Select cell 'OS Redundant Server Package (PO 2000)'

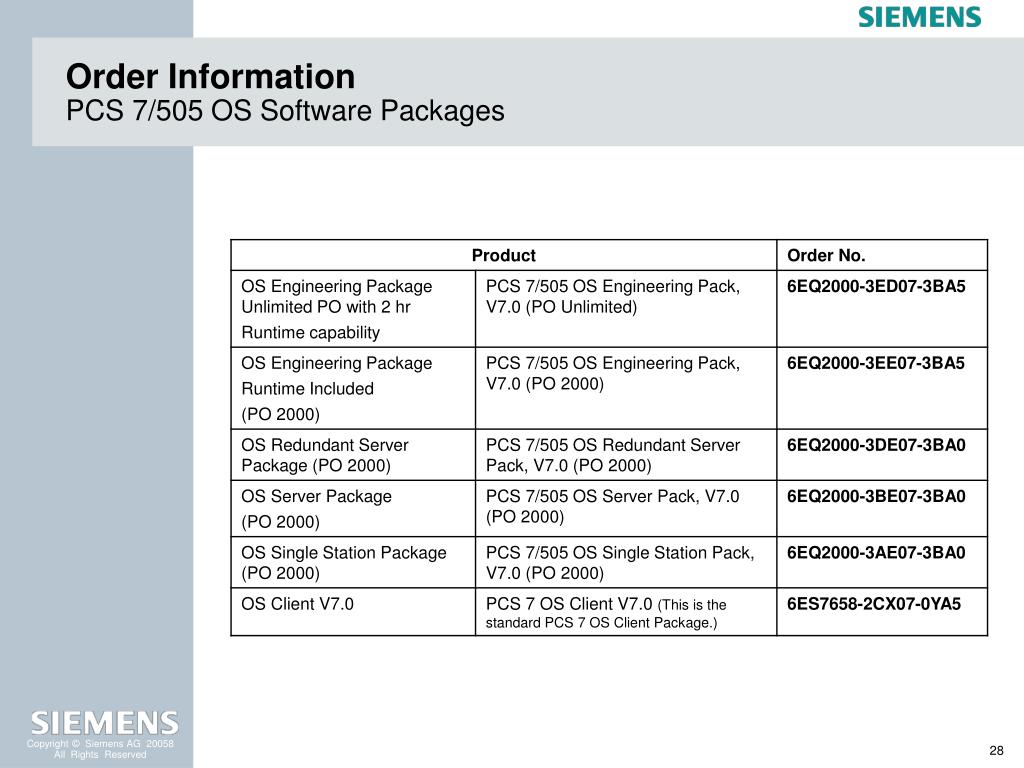point(353,455)
